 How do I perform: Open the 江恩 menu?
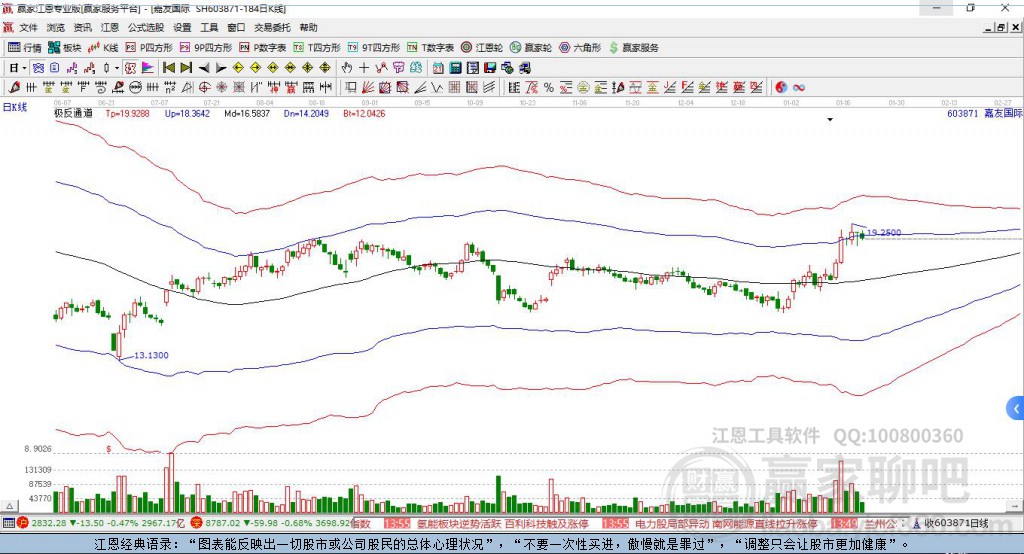coord(110,27)
